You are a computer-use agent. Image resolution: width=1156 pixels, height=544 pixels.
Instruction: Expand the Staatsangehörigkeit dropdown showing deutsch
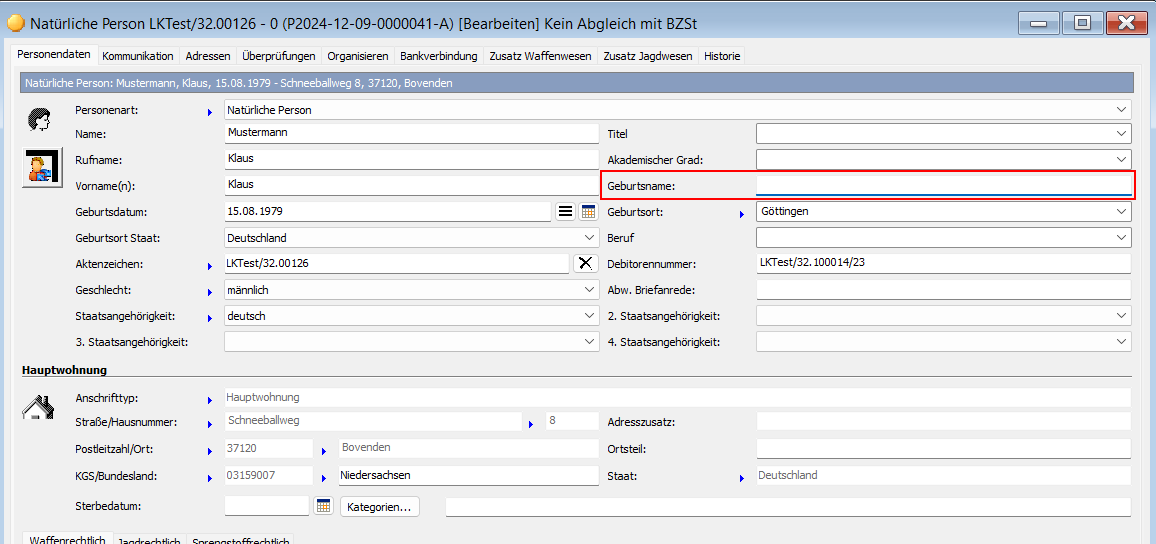(x=589, y=316)
